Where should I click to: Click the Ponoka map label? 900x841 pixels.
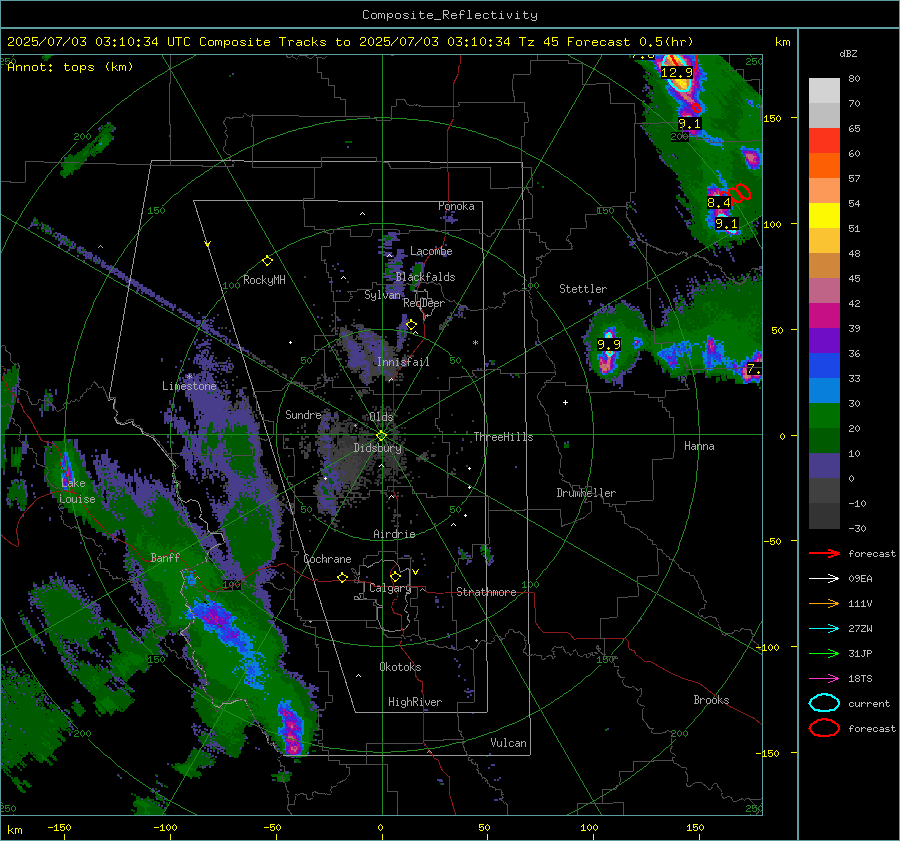point(456,206)
